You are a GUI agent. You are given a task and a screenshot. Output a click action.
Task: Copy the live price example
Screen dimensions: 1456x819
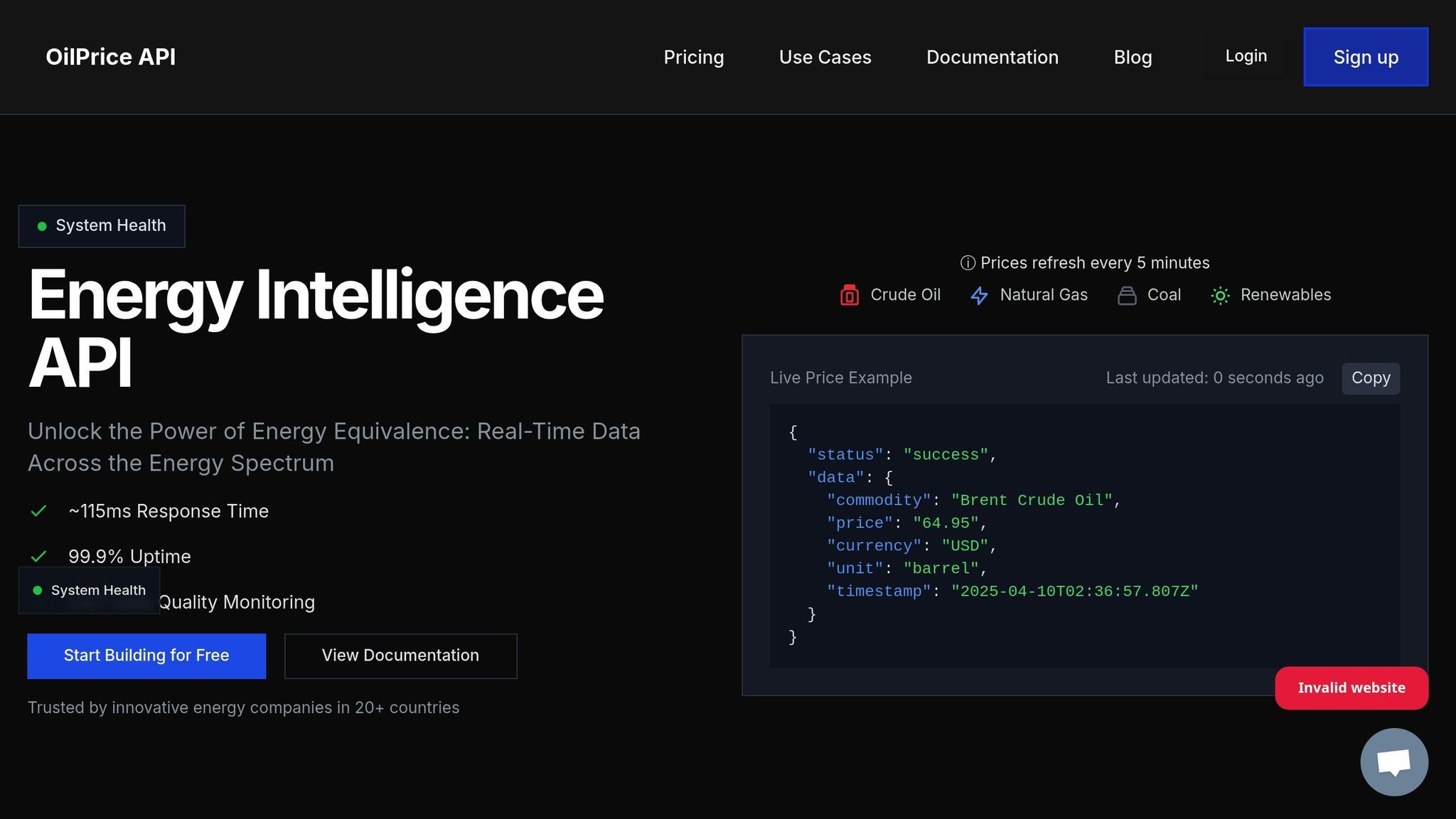[1370, 378]
